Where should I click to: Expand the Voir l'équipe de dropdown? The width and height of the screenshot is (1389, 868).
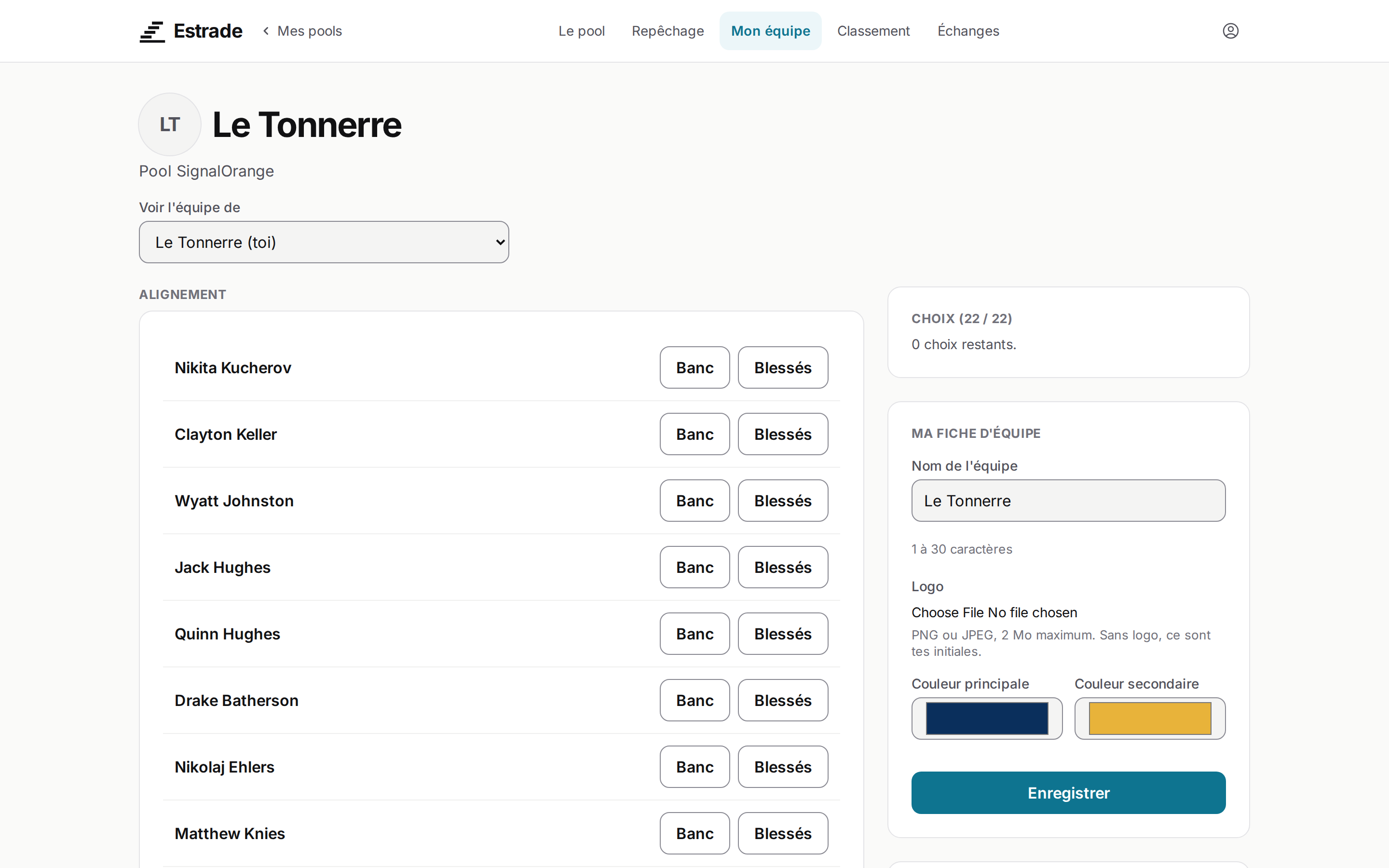coord(324,242)
